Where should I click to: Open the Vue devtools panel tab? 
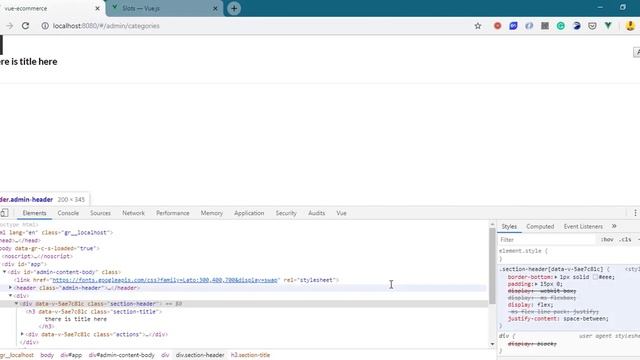coord(341,213)
